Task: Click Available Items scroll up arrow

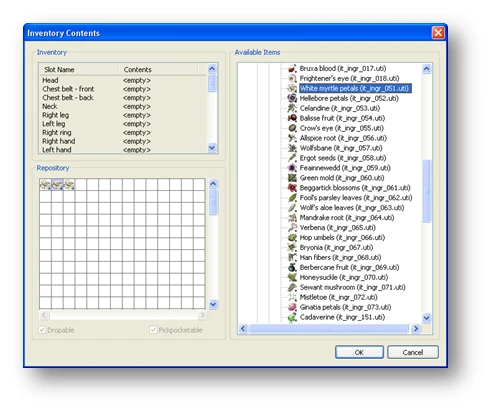Action: click(426, 69)
